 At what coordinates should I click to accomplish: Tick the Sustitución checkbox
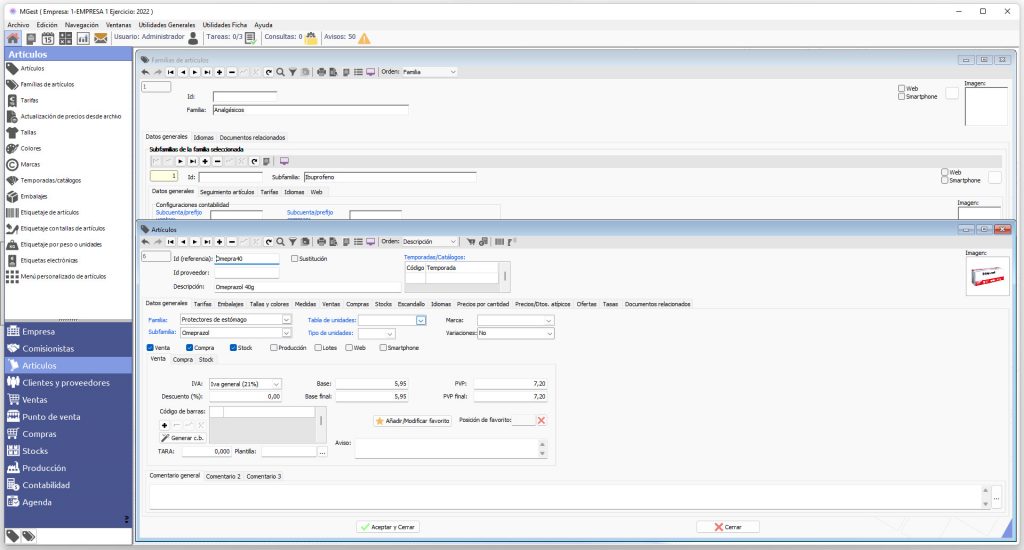point(295,259)
